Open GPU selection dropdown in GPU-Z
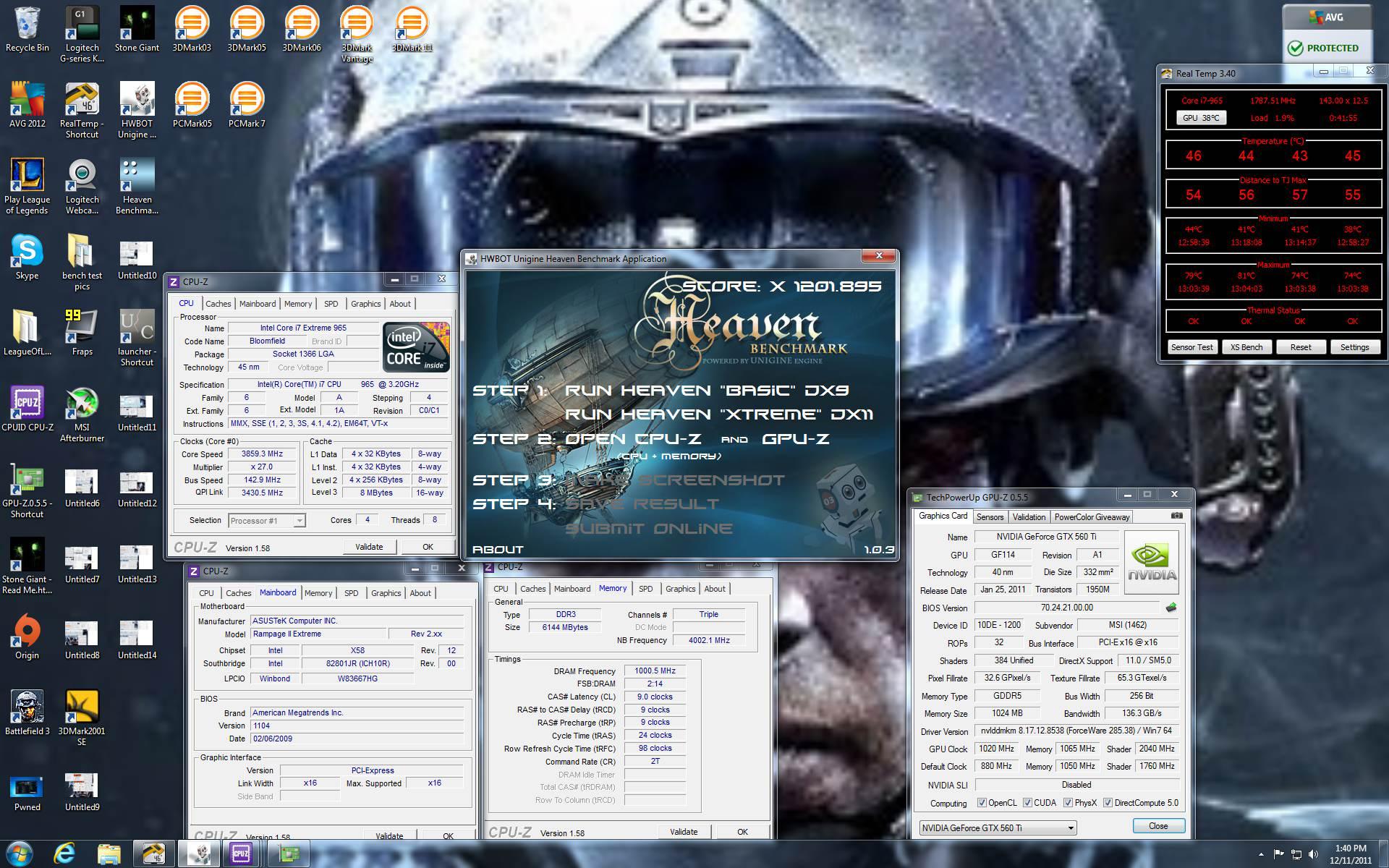 pyautogui.click(x=998, y=828)
